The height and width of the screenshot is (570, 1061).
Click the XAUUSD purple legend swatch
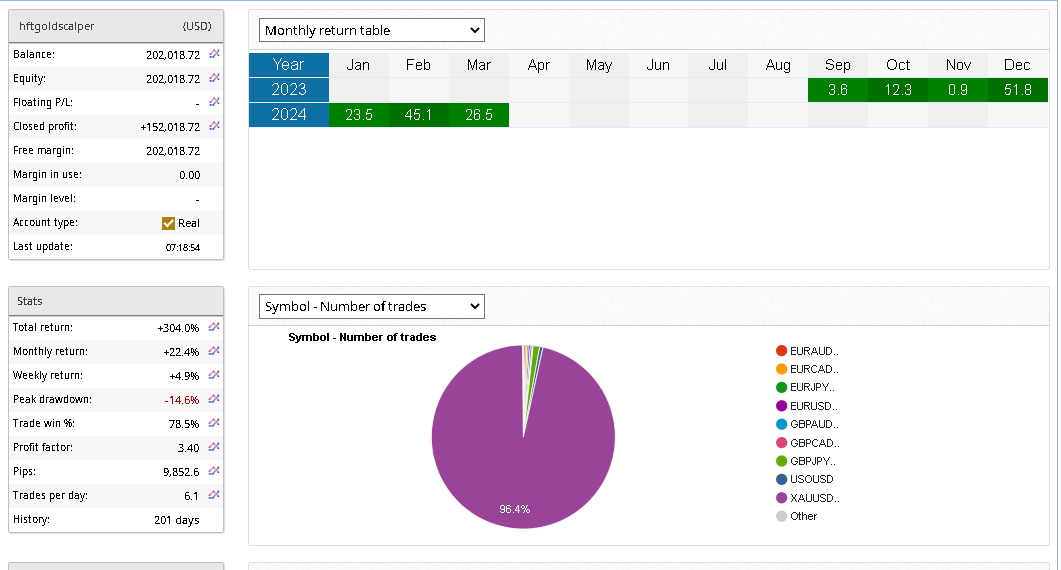(781, 498)
